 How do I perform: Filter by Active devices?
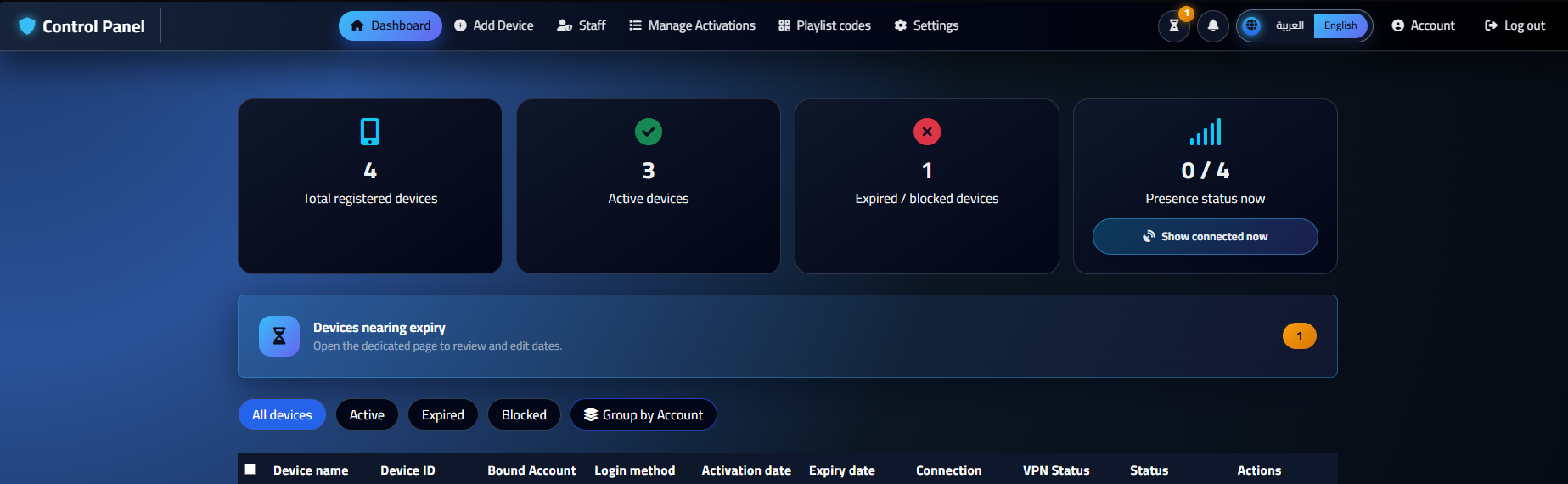coord(367,414)
